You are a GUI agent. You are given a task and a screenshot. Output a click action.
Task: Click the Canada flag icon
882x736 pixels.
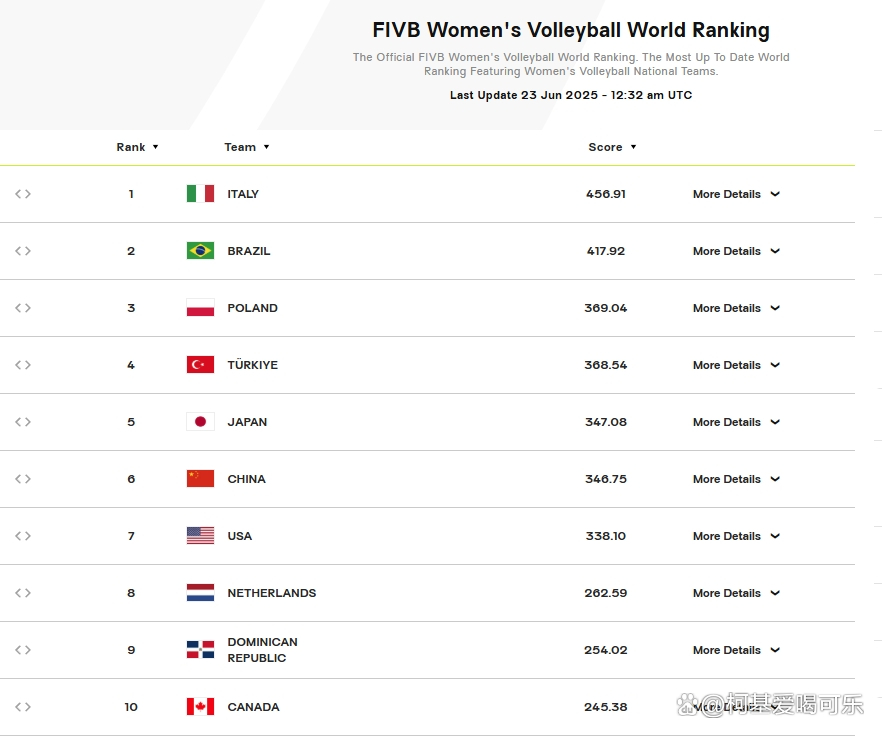200,707
